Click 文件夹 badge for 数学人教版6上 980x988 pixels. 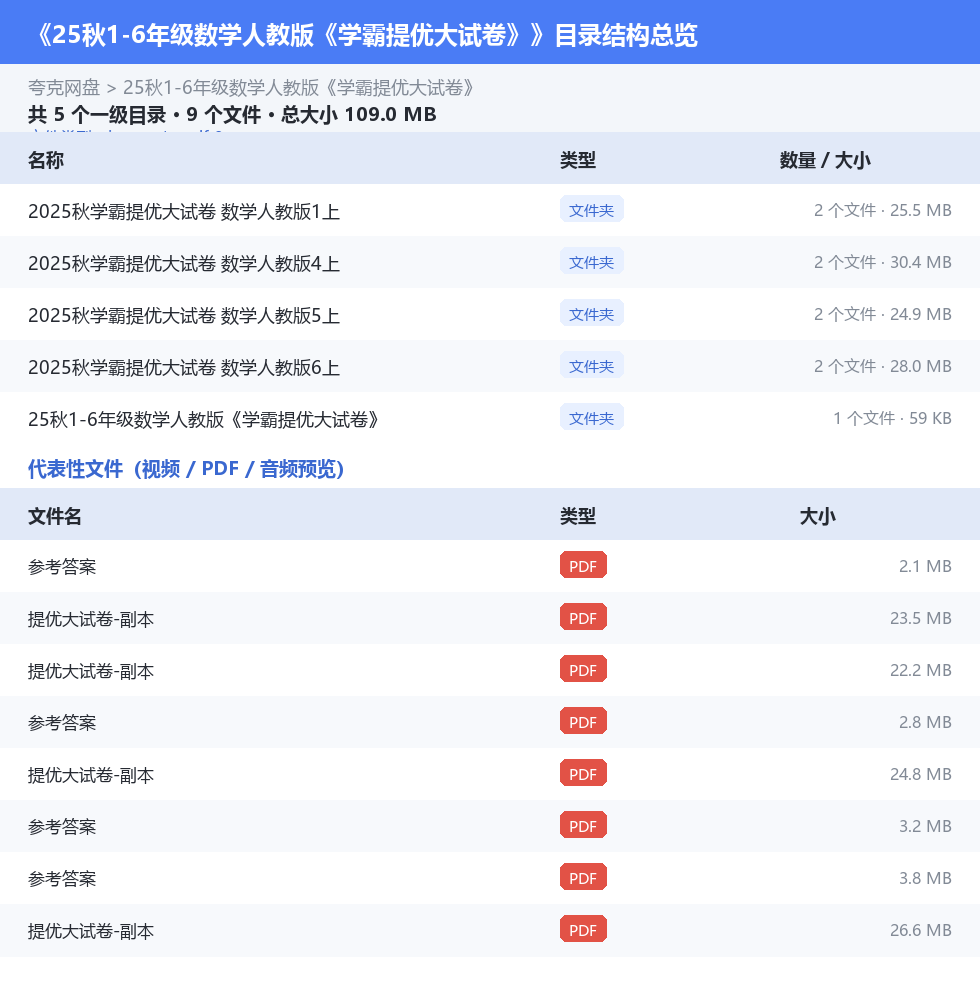coord(592,365)
